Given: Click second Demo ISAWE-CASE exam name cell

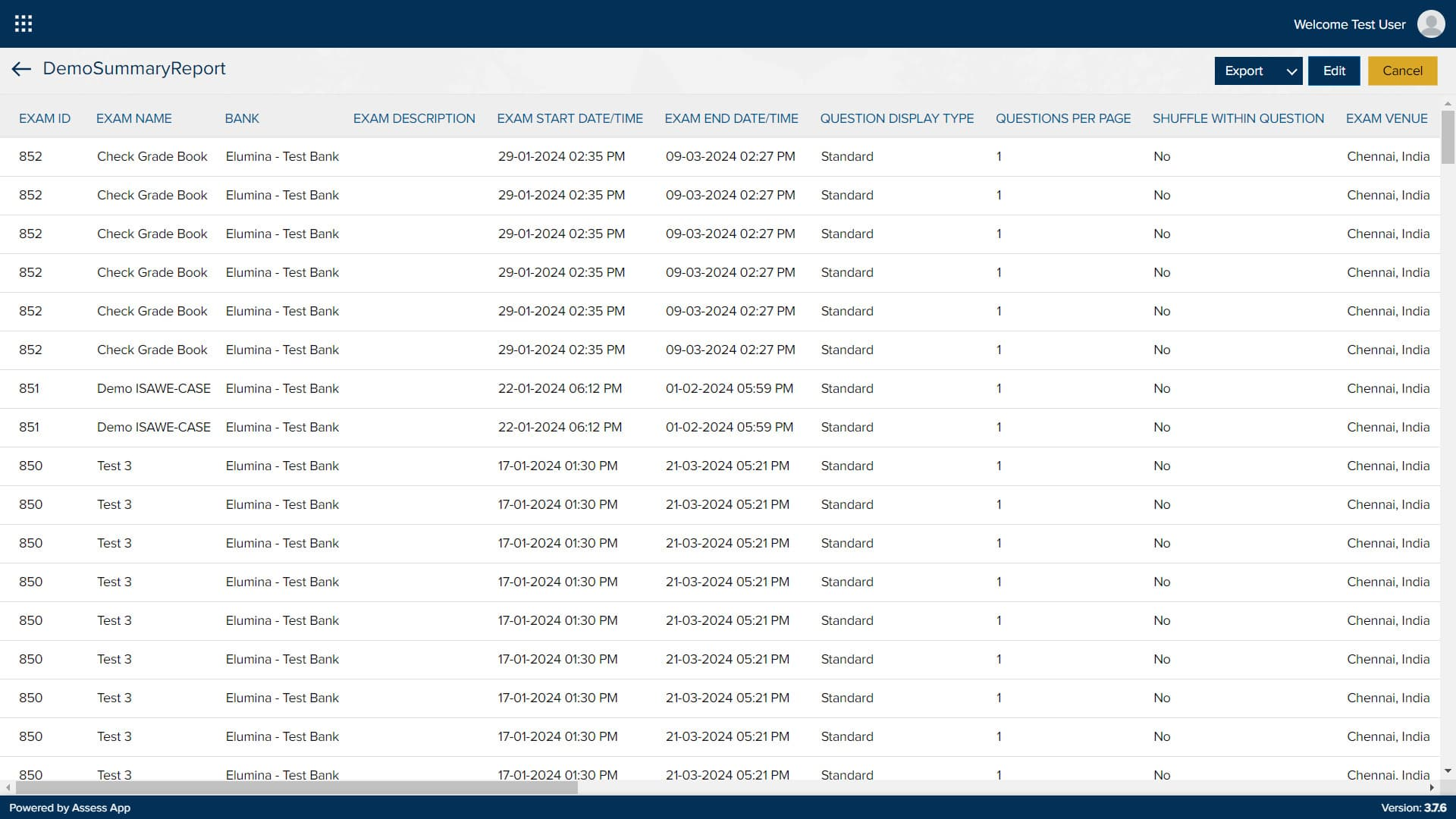Looking at the screenshot, I should pos(154,427).
